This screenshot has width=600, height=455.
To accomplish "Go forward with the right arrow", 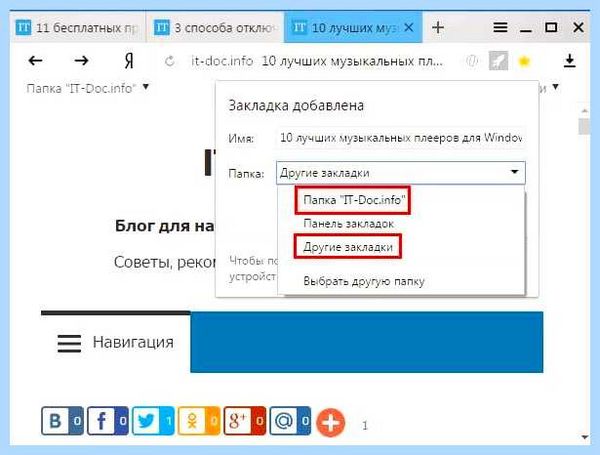I will click(x=81, y=60).
